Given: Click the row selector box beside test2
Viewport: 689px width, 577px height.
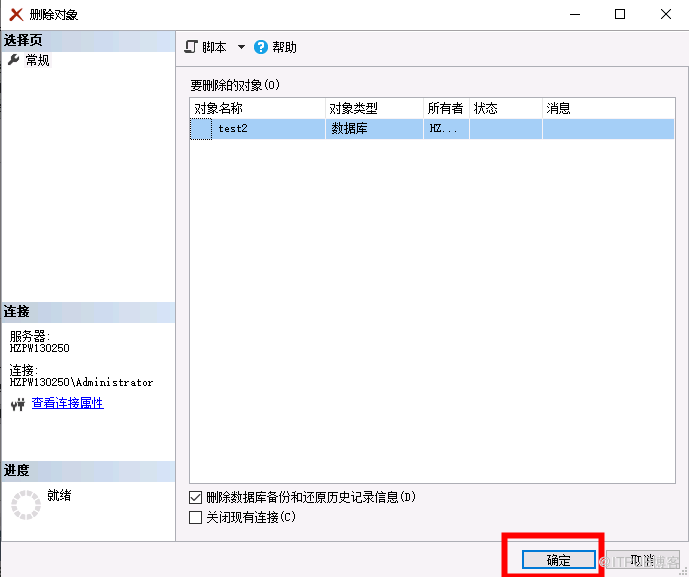Looking at the screenshot, I should pyautogui.click(x=201, y=129).
